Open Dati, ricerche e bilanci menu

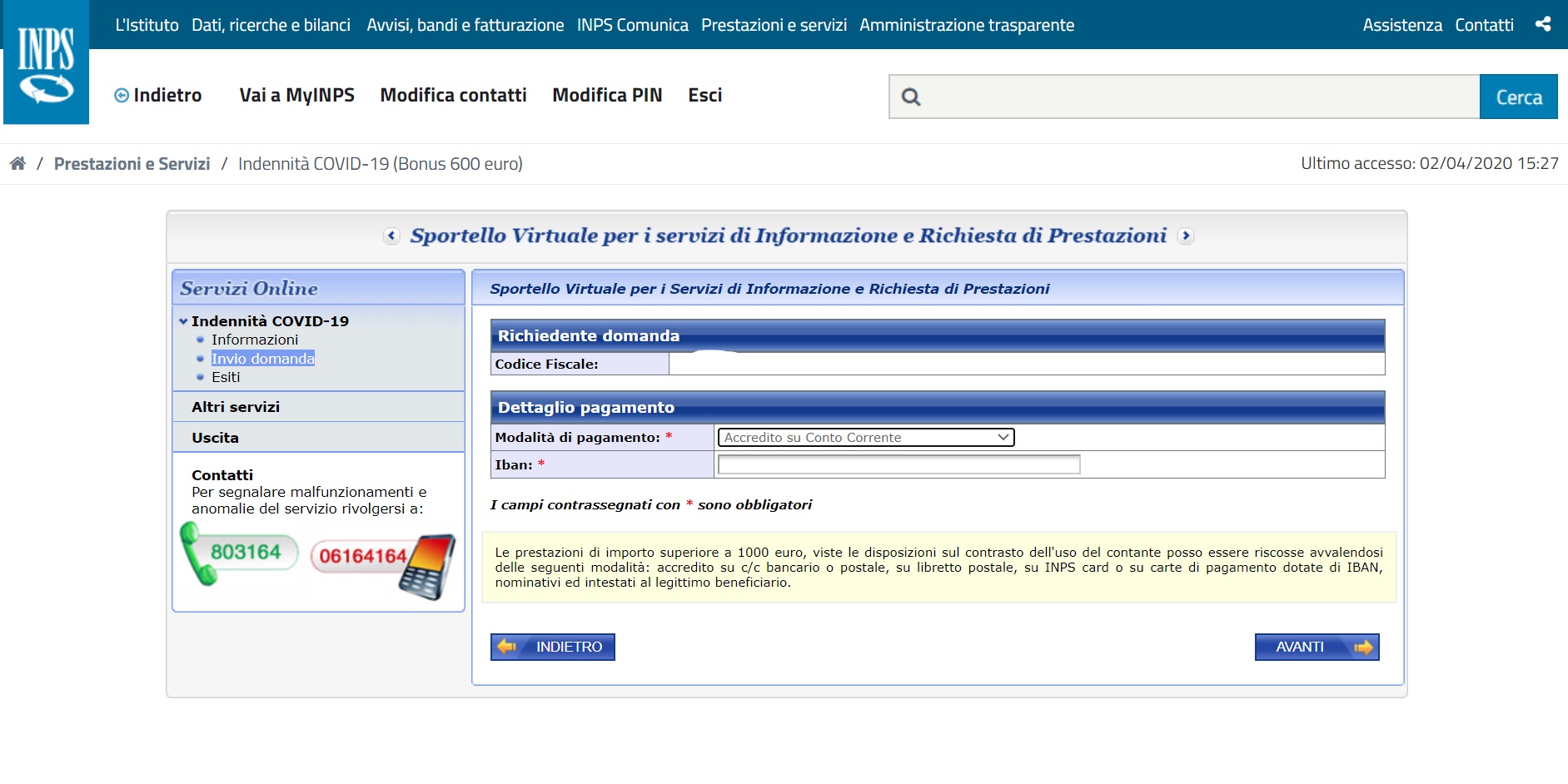(x=271, y=25)
